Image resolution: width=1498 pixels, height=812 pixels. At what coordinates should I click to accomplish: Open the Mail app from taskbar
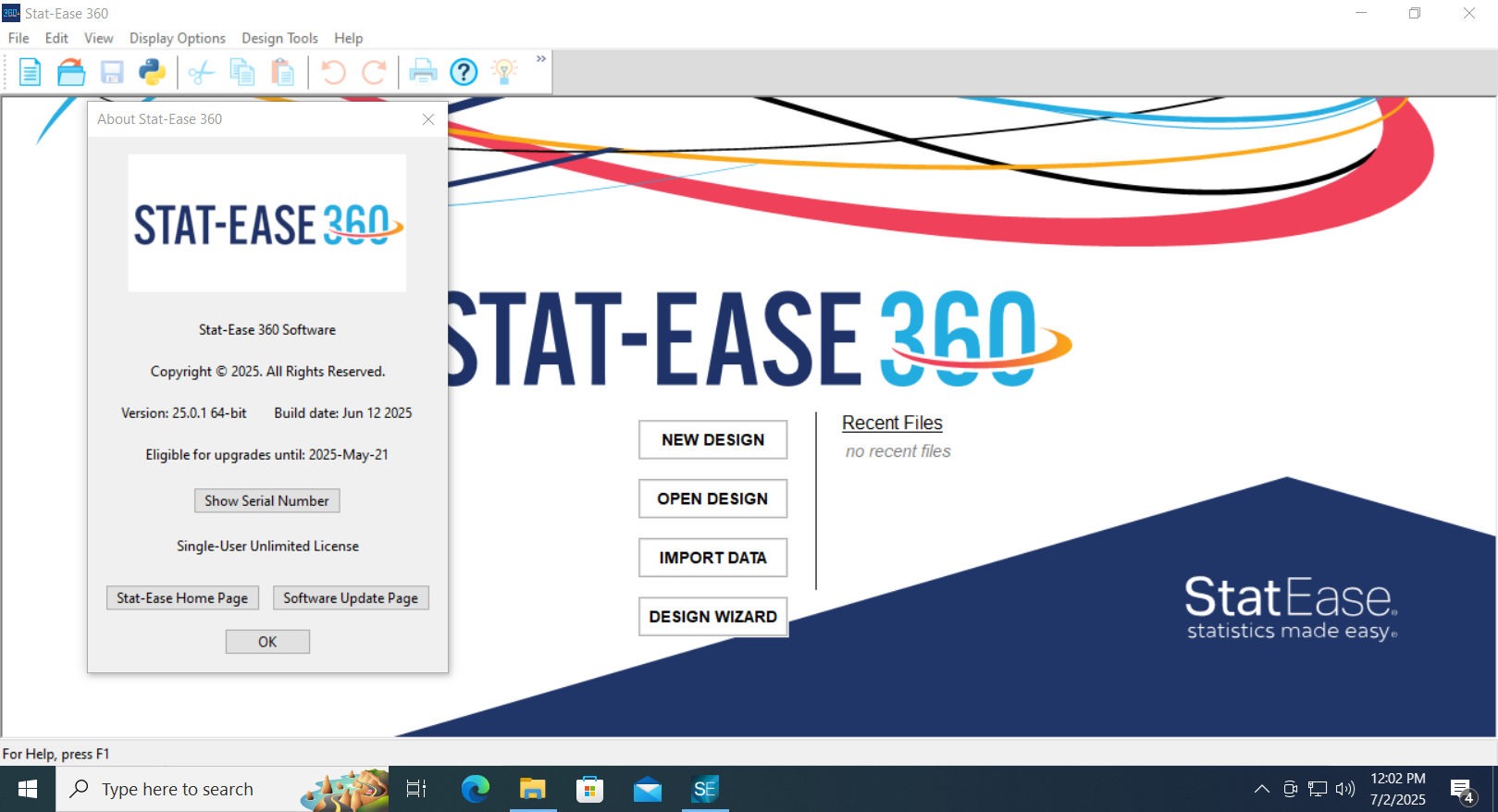[648, 789]
